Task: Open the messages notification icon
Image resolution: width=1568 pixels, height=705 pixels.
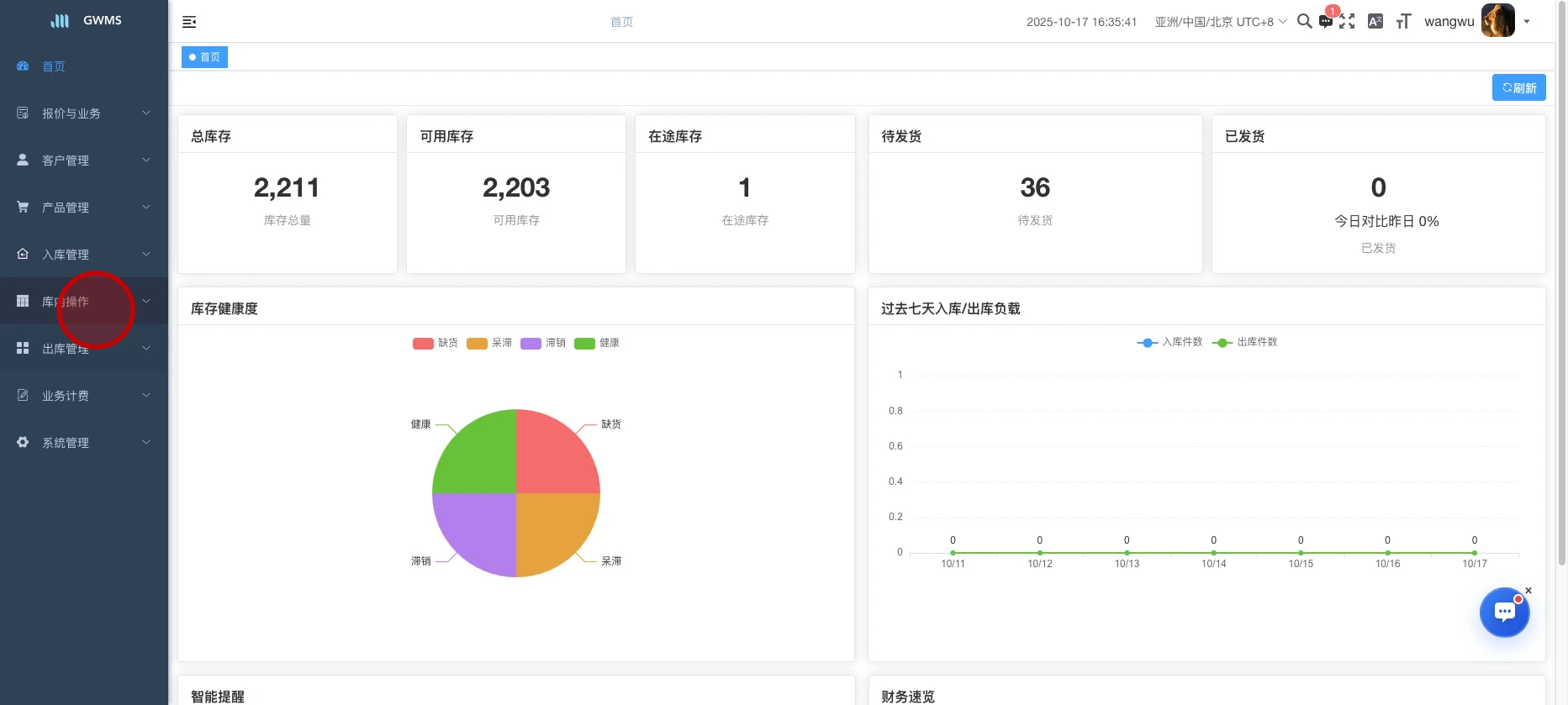Action: coord(1326,22)
